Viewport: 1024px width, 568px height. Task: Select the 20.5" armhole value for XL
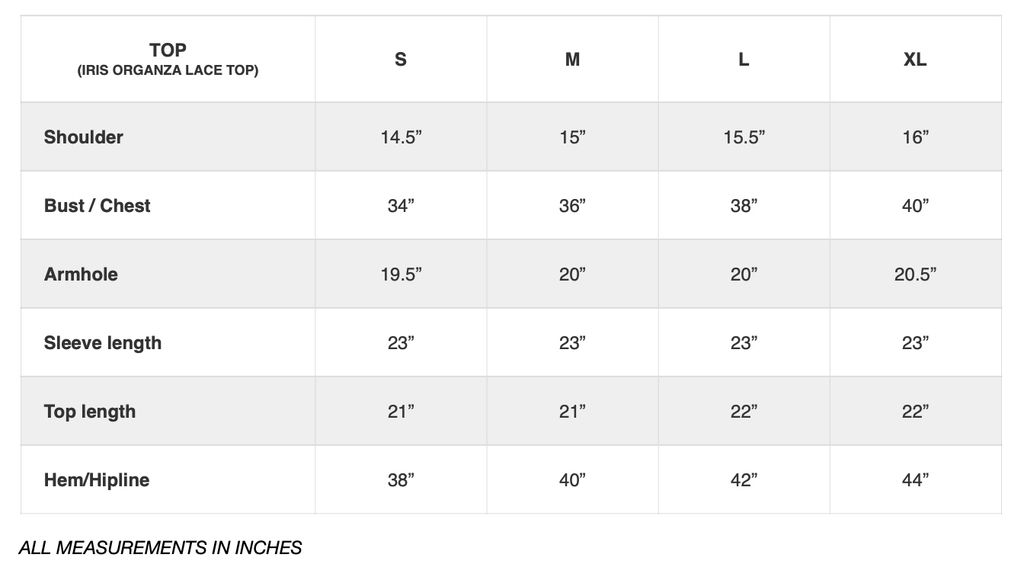pyautogui.click(x=915, y=274)
